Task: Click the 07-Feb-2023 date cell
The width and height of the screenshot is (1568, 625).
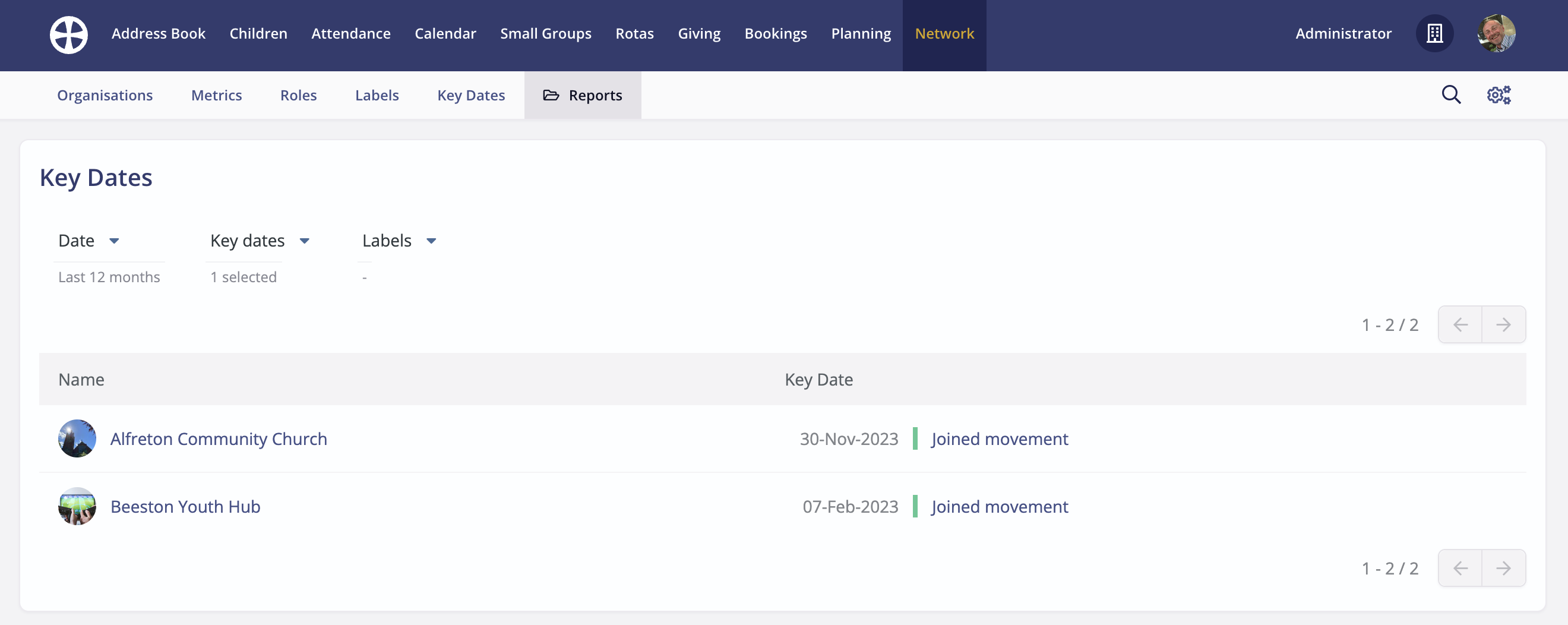Action: click(x=851, y=506)
